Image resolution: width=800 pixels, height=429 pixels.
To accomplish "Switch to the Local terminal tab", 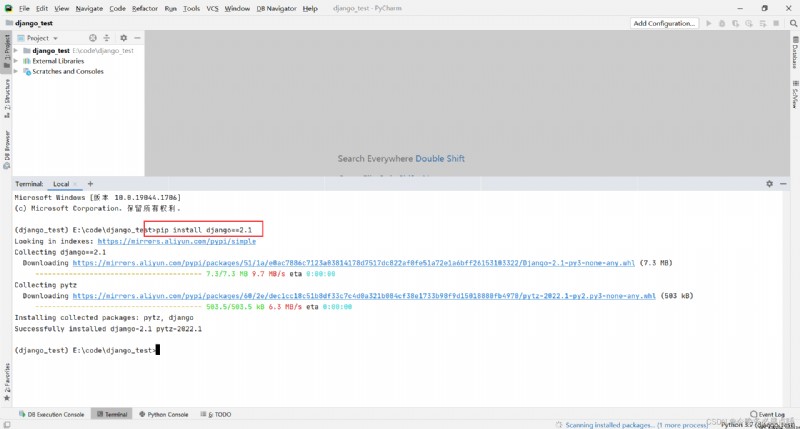I will [61, 184].
